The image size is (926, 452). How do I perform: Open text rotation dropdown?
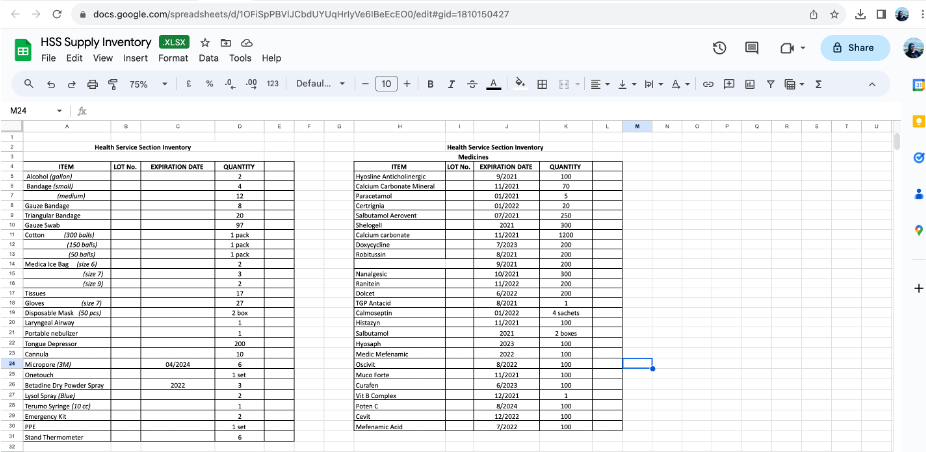point(680,84)
